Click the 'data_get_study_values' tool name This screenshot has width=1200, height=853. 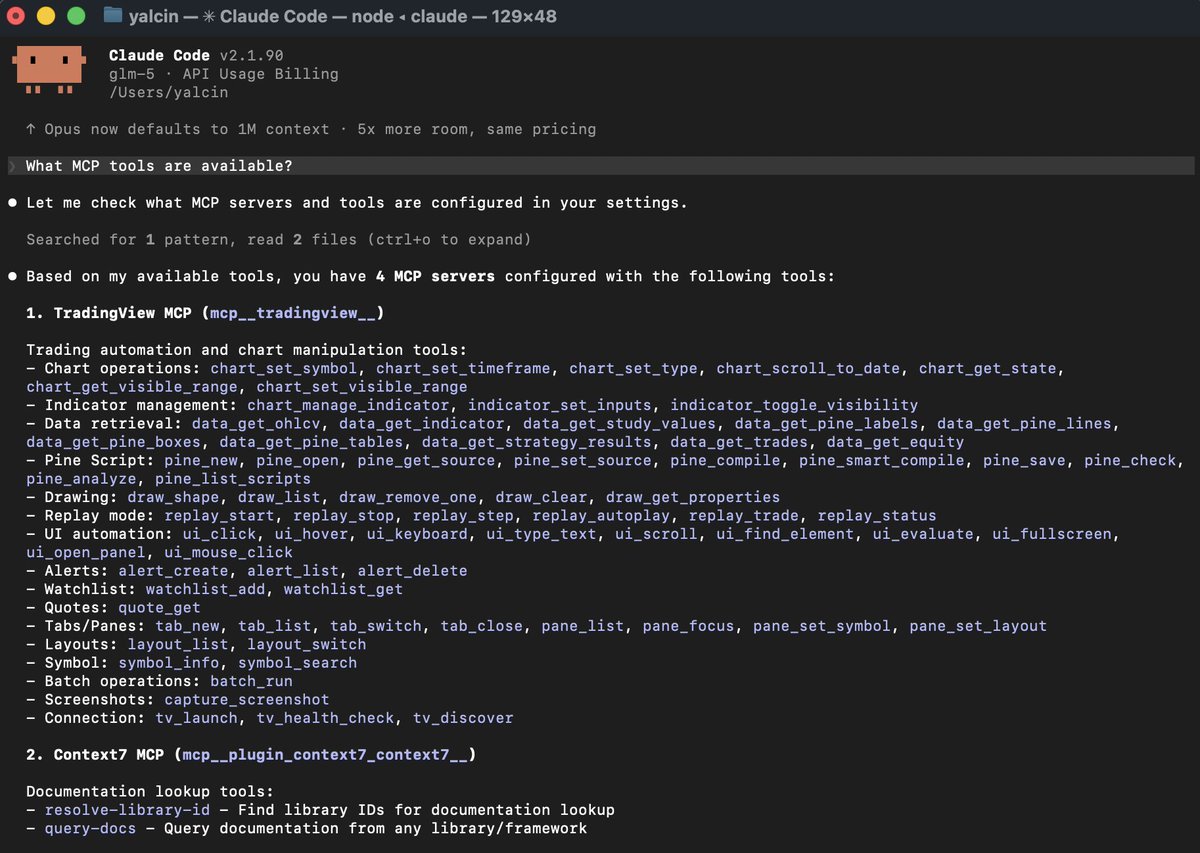click(x=620, y=424)
